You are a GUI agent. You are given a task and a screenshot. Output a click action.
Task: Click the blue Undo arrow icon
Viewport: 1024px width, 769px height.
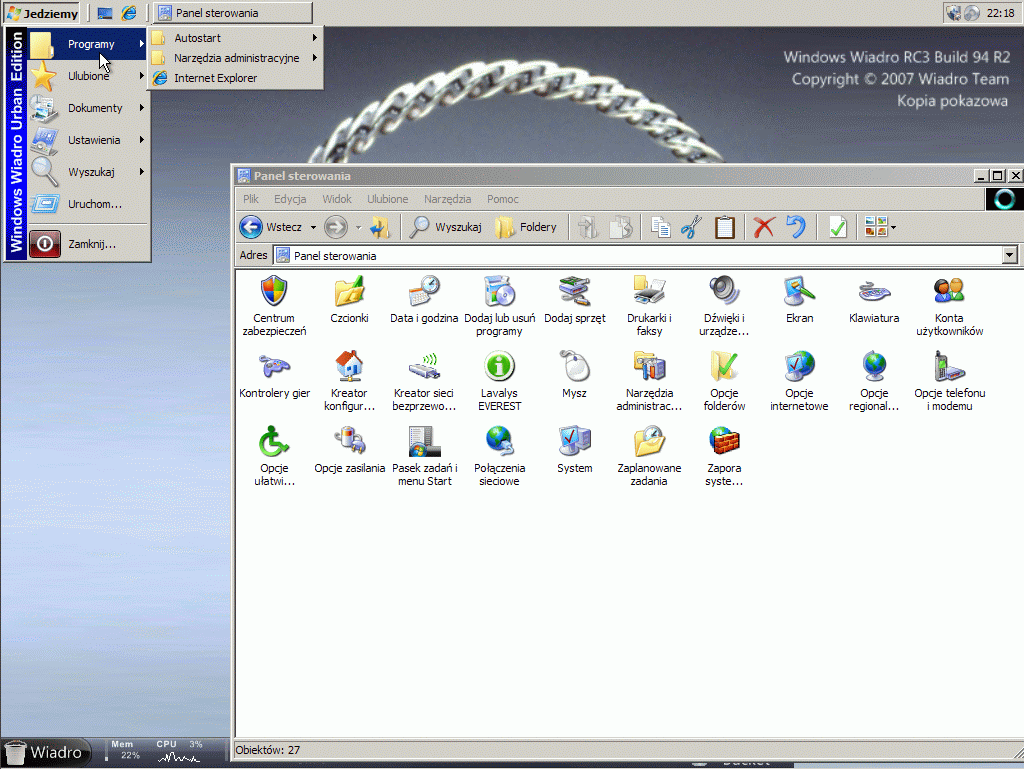(795, 227)
